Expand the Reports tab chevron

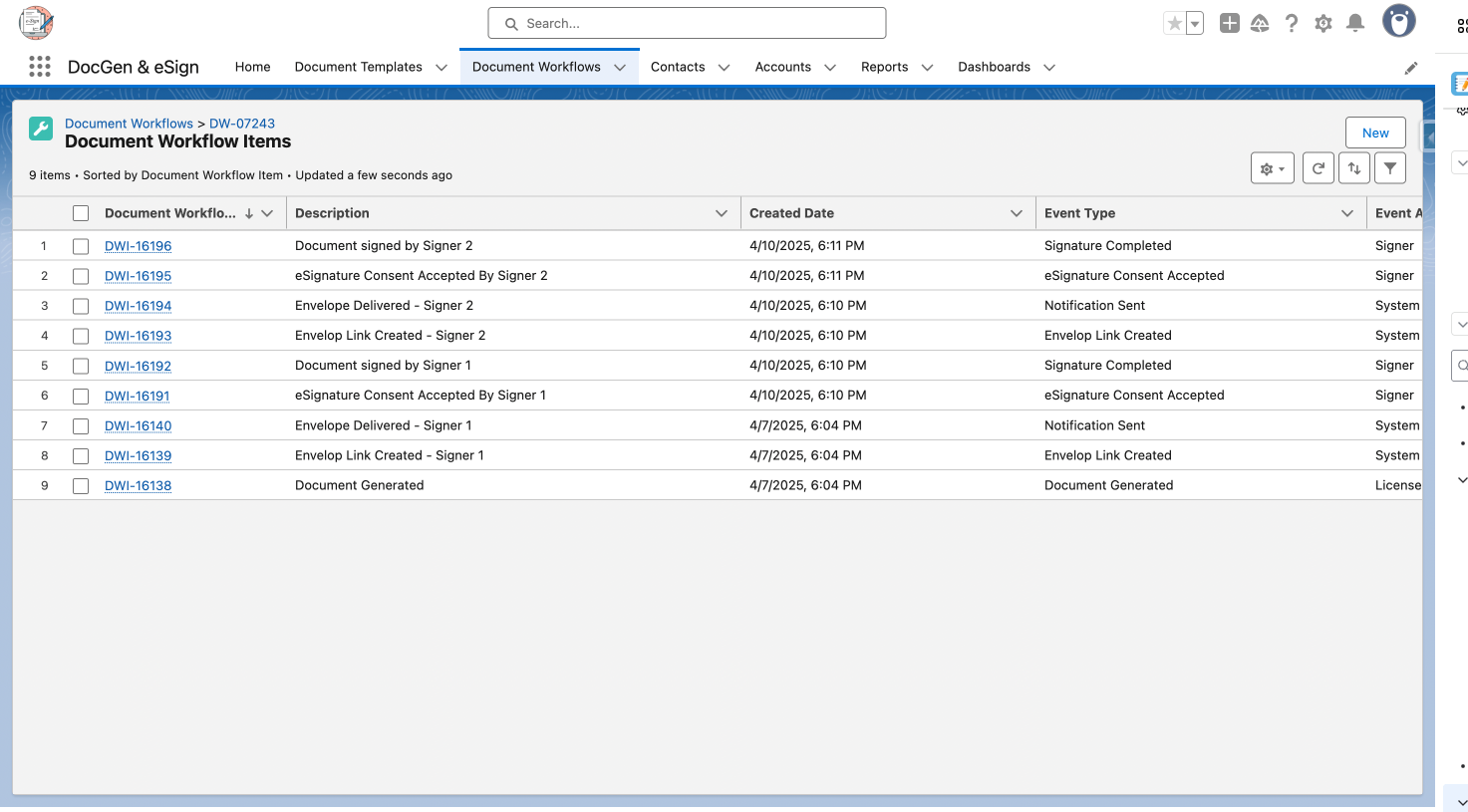pos(928,68)
